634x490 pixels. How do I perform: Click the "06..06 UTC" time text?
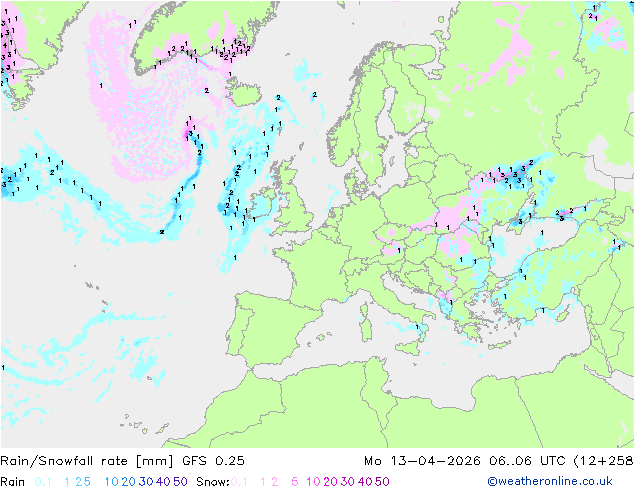(526, 461)
